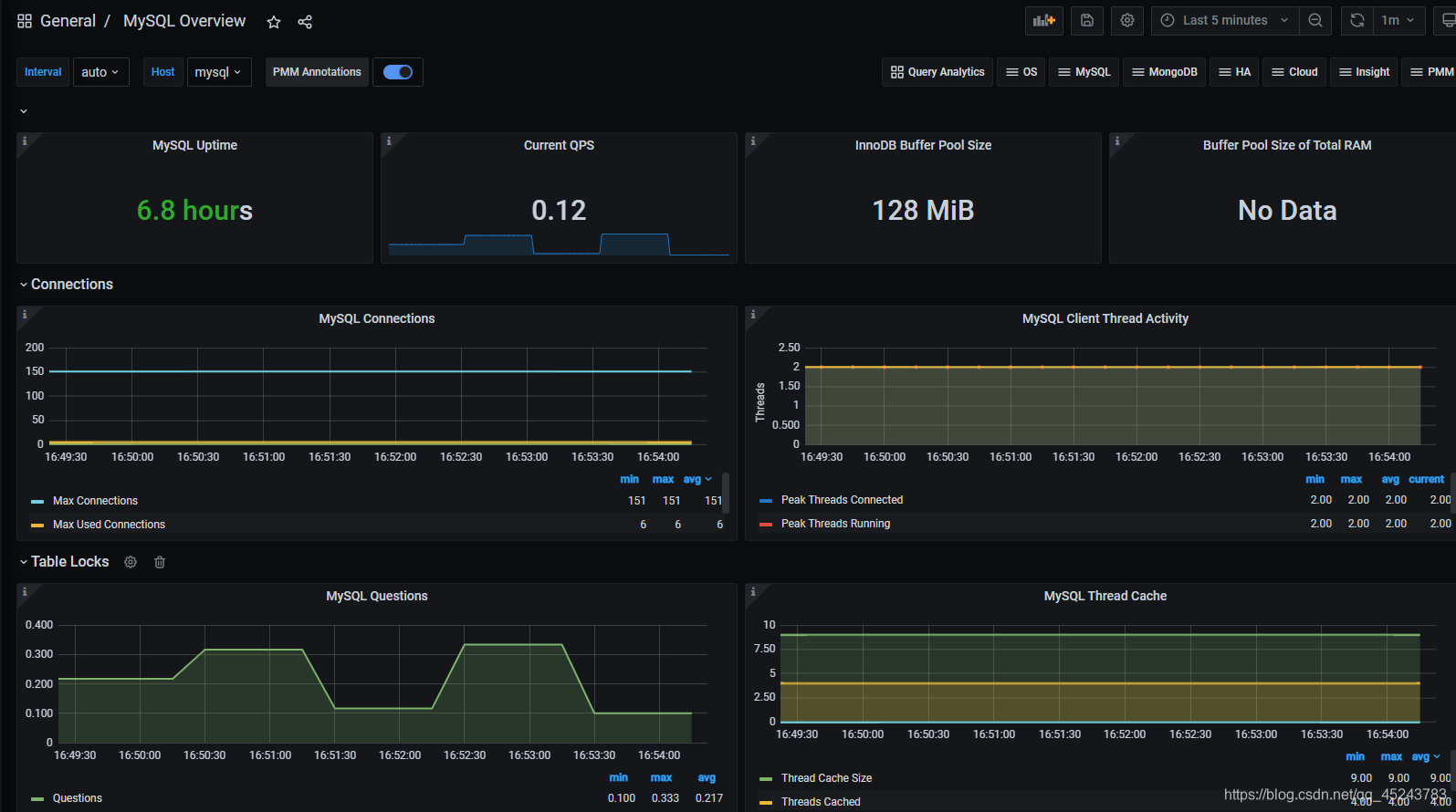Open the dashboards grid icon beside General

[25, 21]
